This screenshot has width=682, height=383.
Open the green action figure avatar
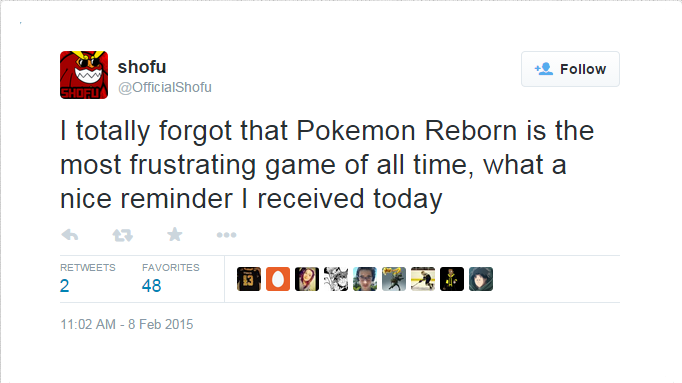pos(394,279)
